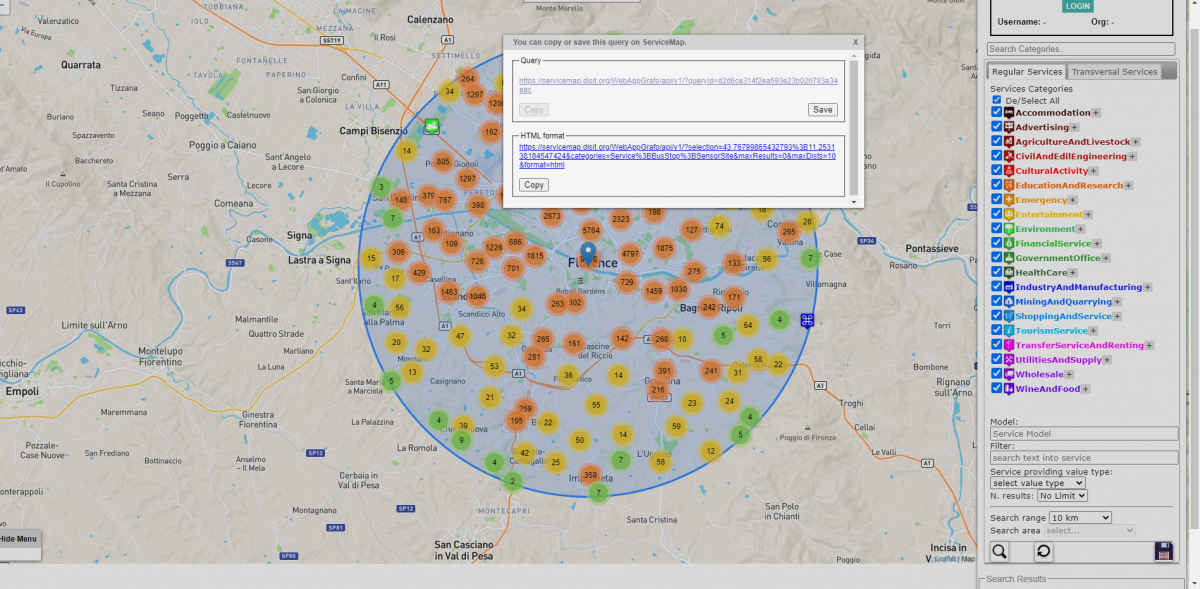Click the WineAndFood category icon
Viewport: 1200px width, 589px height.
(x=1009, y=388)
